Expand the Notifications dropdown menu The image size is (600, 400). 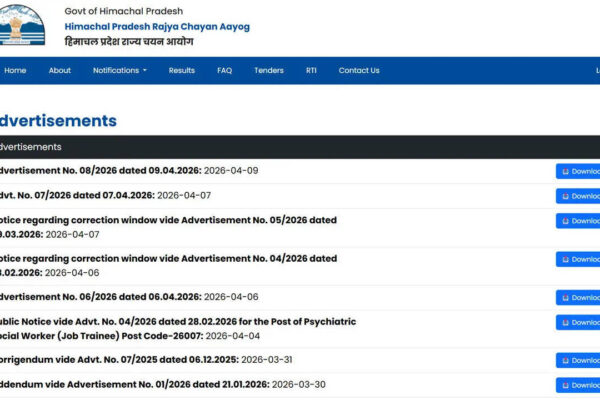(119, 70)
